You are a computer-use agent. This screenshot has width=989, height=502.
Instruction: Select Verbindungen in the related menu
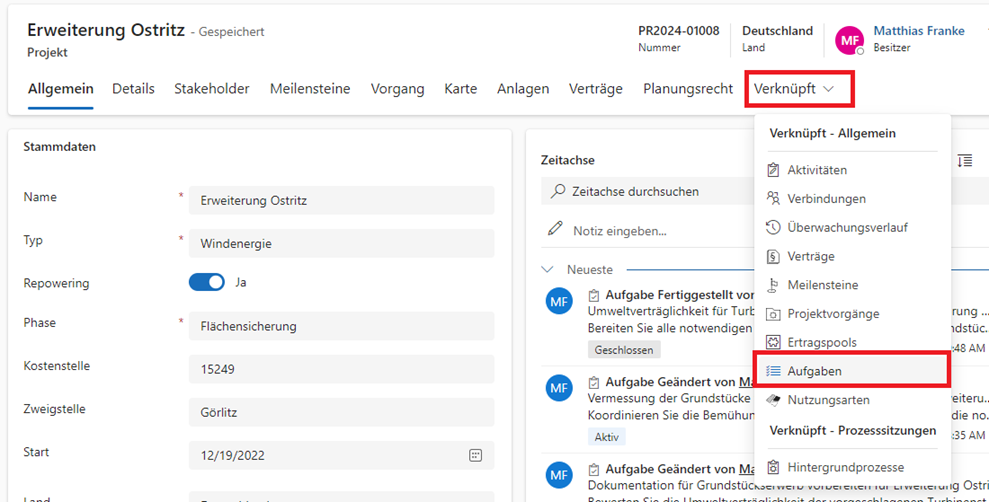pyautogui.click(x=826, y=199)
